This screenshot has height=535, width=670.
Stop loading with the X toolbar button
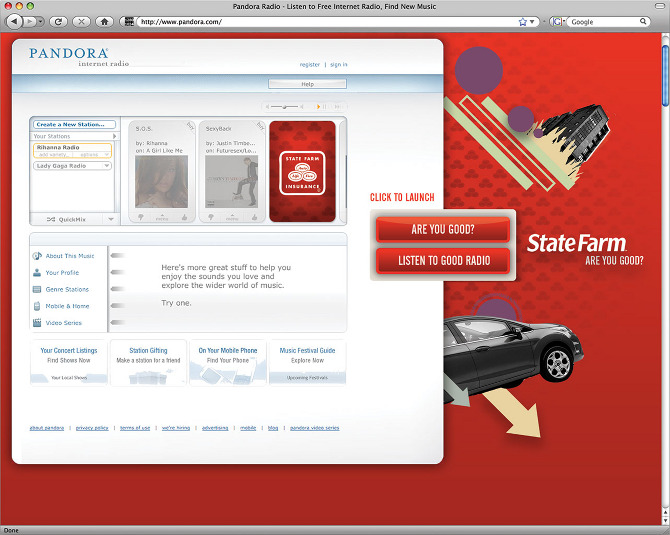pyautogui.click(x=81, y=21)
